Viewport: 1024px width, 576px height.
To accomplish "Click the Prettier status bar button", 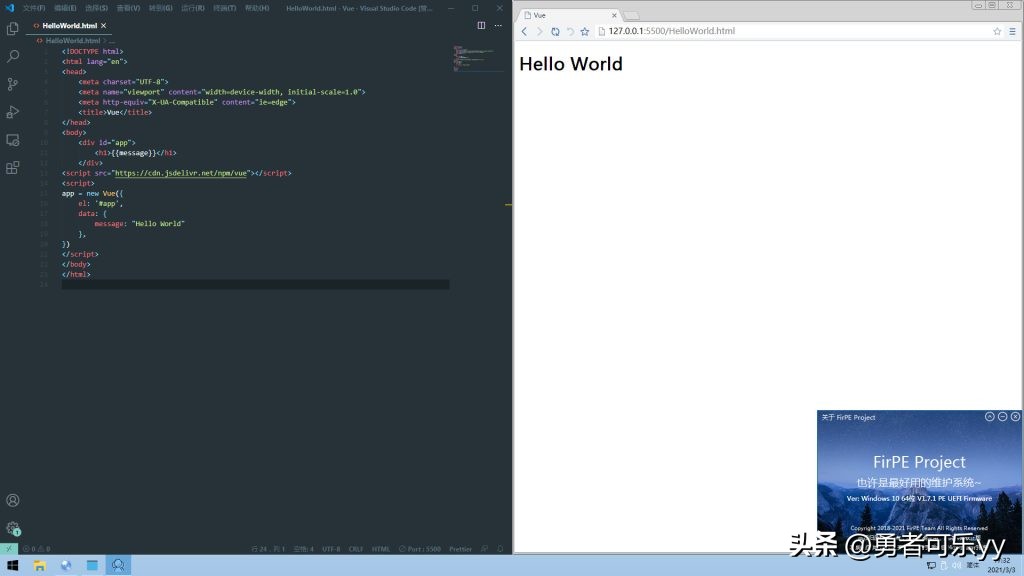I will [x=460, y=549].
